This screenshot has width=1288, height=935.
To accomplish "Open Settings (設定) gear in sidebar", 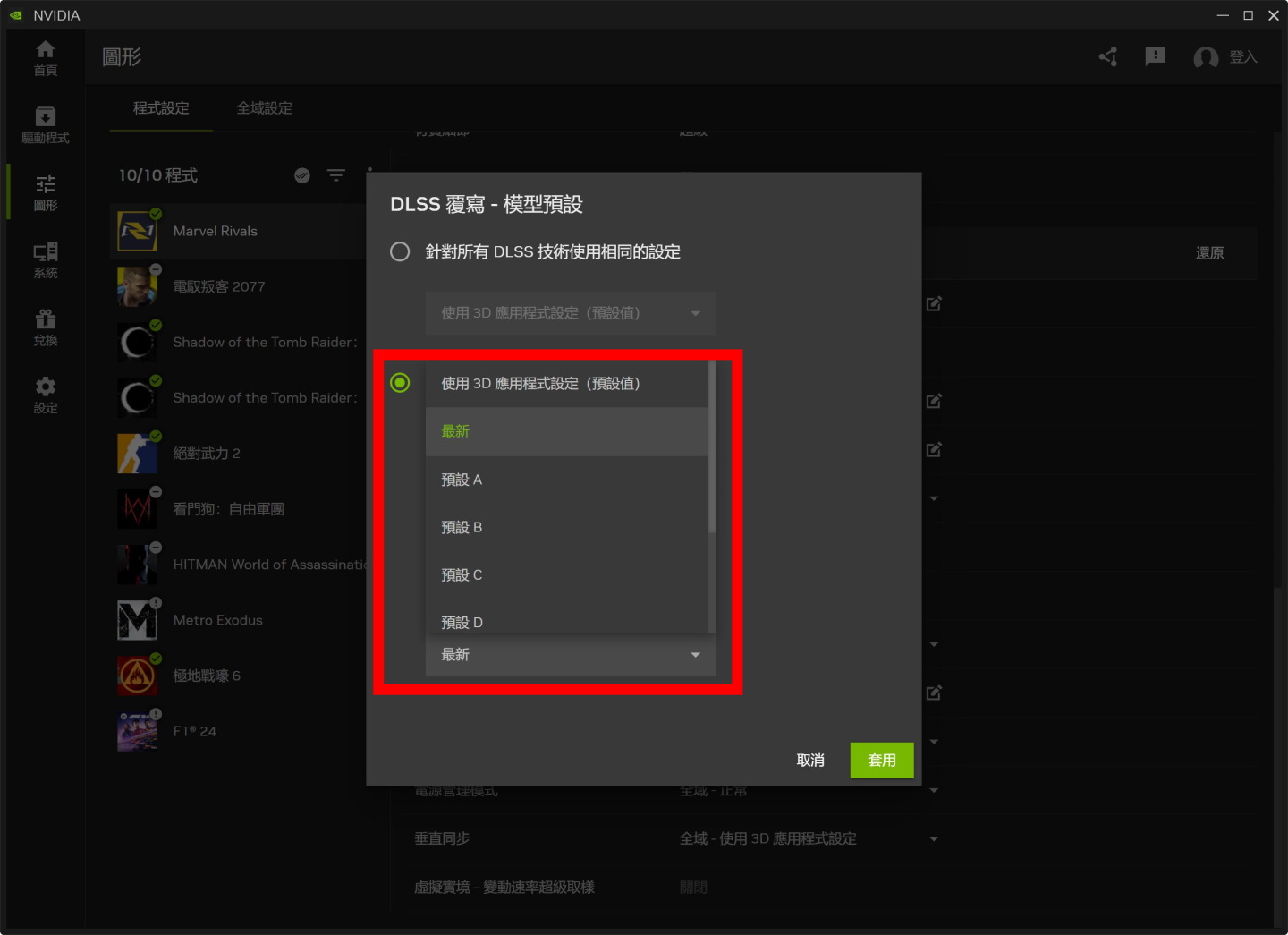I will [46, 395].
